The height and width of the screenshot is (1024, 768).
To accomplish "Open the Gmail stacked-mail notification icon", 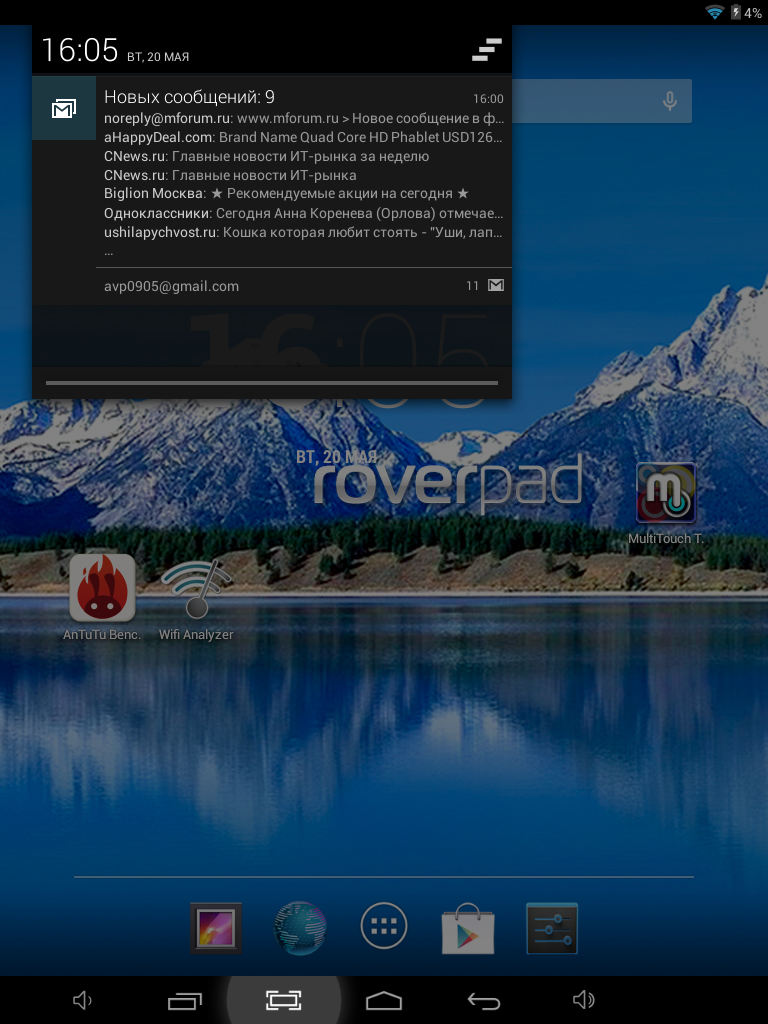I will point(64,108).
